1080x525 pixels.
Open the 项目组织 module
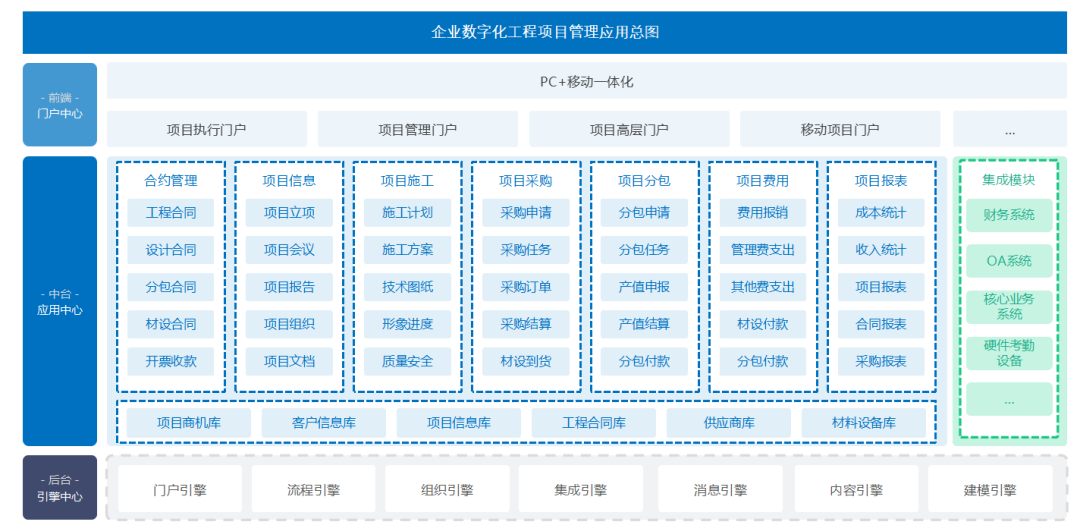pyautogui.click(x=289, y=324)
